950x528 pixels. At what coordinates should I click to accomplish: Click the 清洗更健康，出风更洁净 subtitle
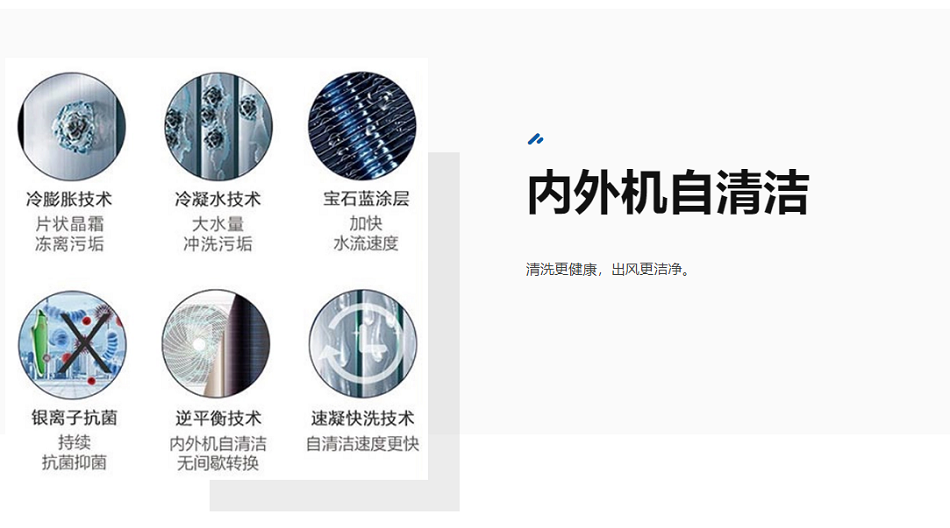(608, 269)
